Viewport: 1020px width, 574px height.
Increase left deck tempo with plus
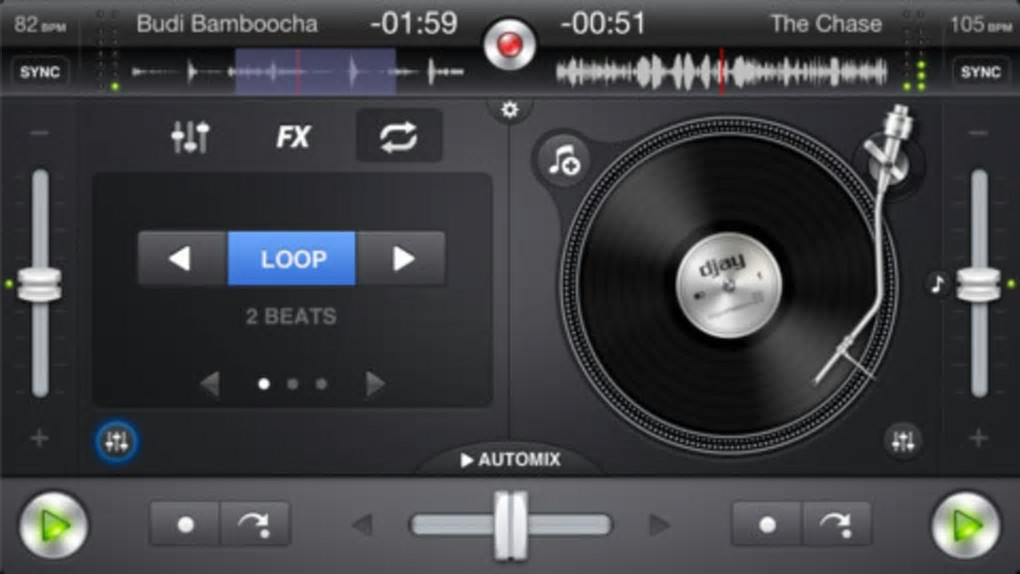tap(40, 438)
